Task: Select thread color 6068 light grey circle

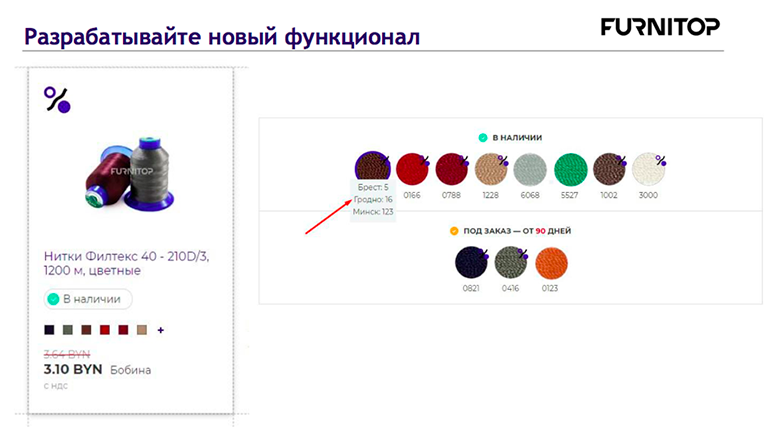Action: click(x=530, y=169)
